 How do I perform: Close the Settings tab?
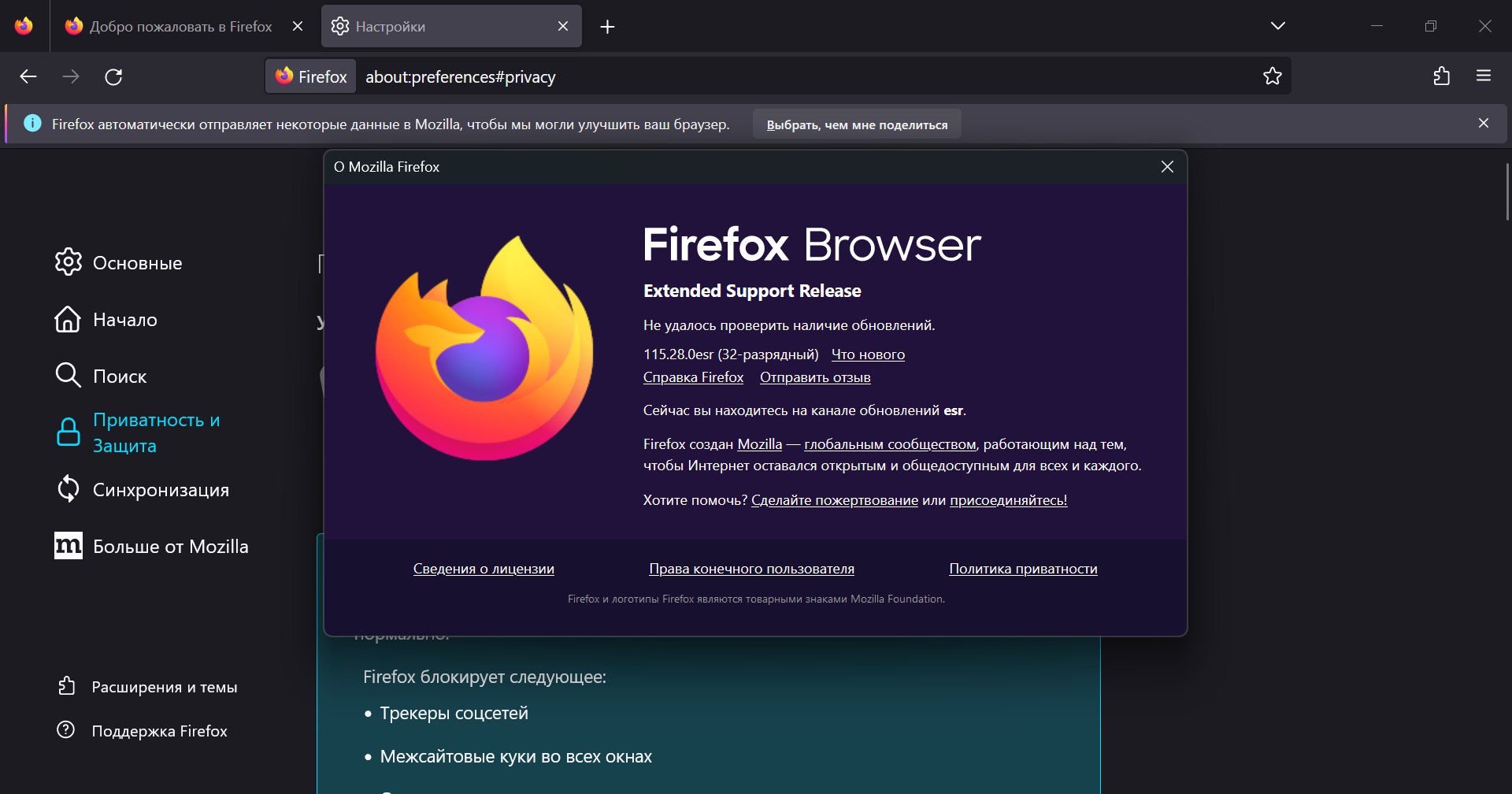pos(563,26)
